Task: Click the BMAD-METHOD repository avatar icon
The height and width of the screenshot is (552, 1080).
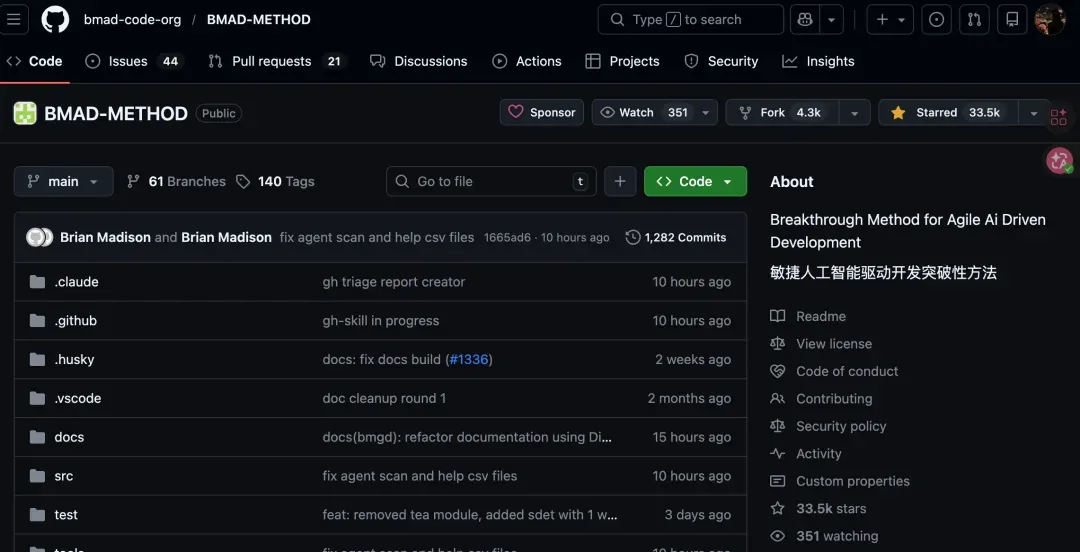Action: 25,113
